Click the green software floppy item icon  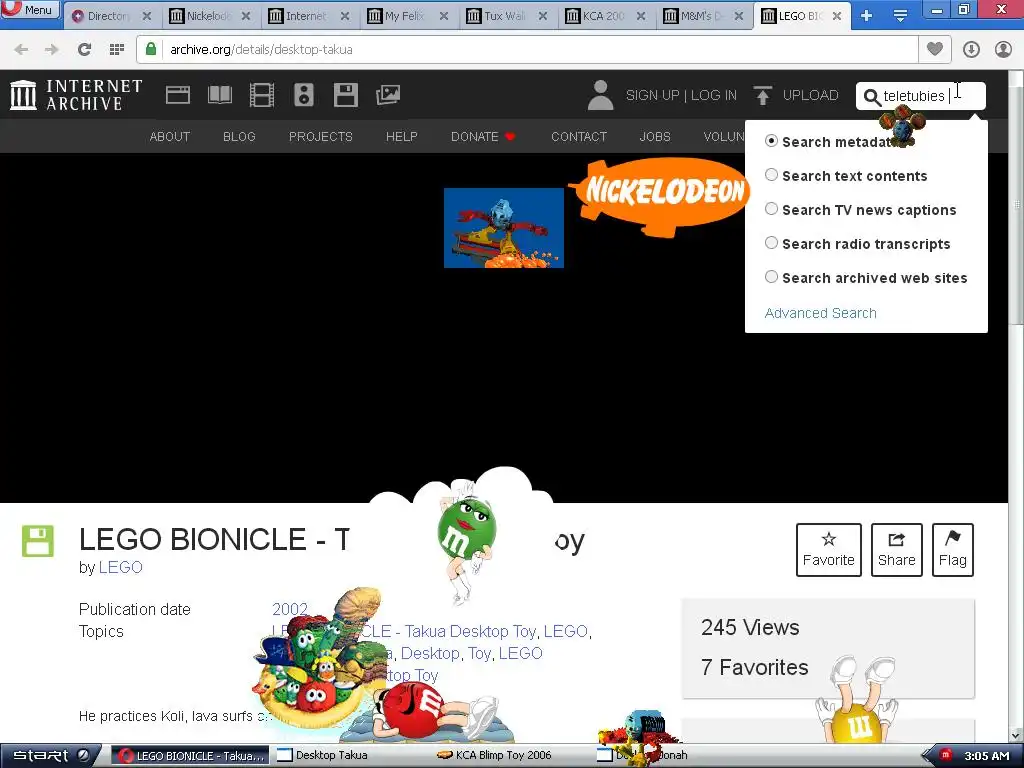pos(38,541)
